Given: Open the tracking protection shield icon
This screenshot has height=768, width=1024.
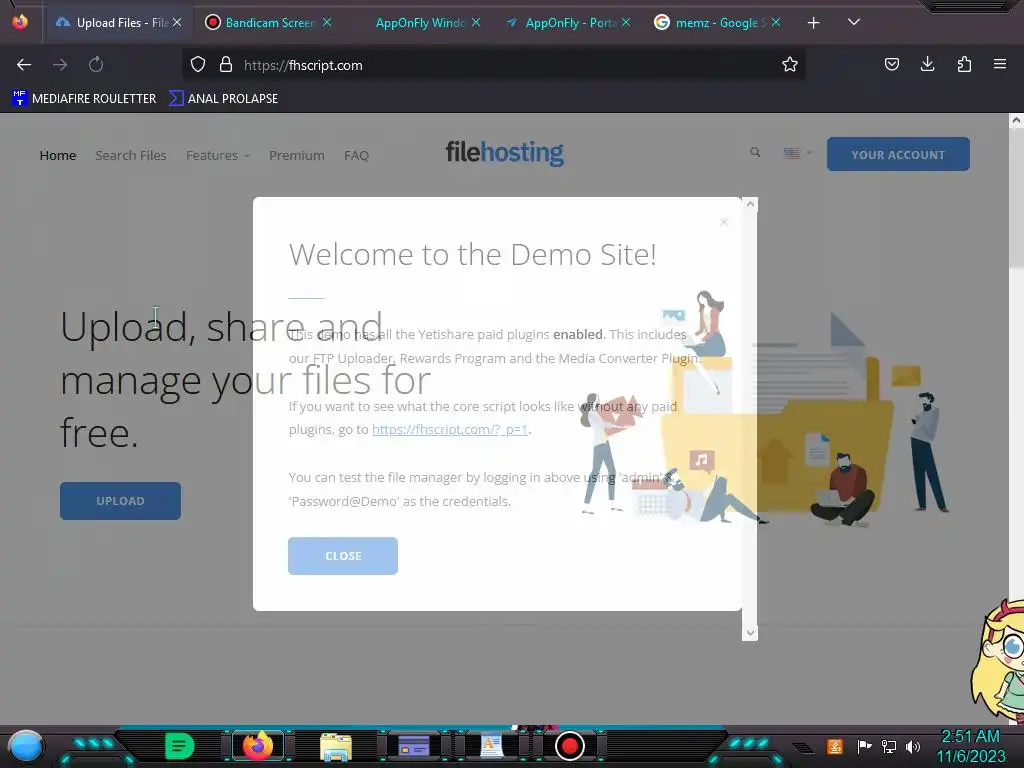Looking at the screenshot, I should pos(198,65).
